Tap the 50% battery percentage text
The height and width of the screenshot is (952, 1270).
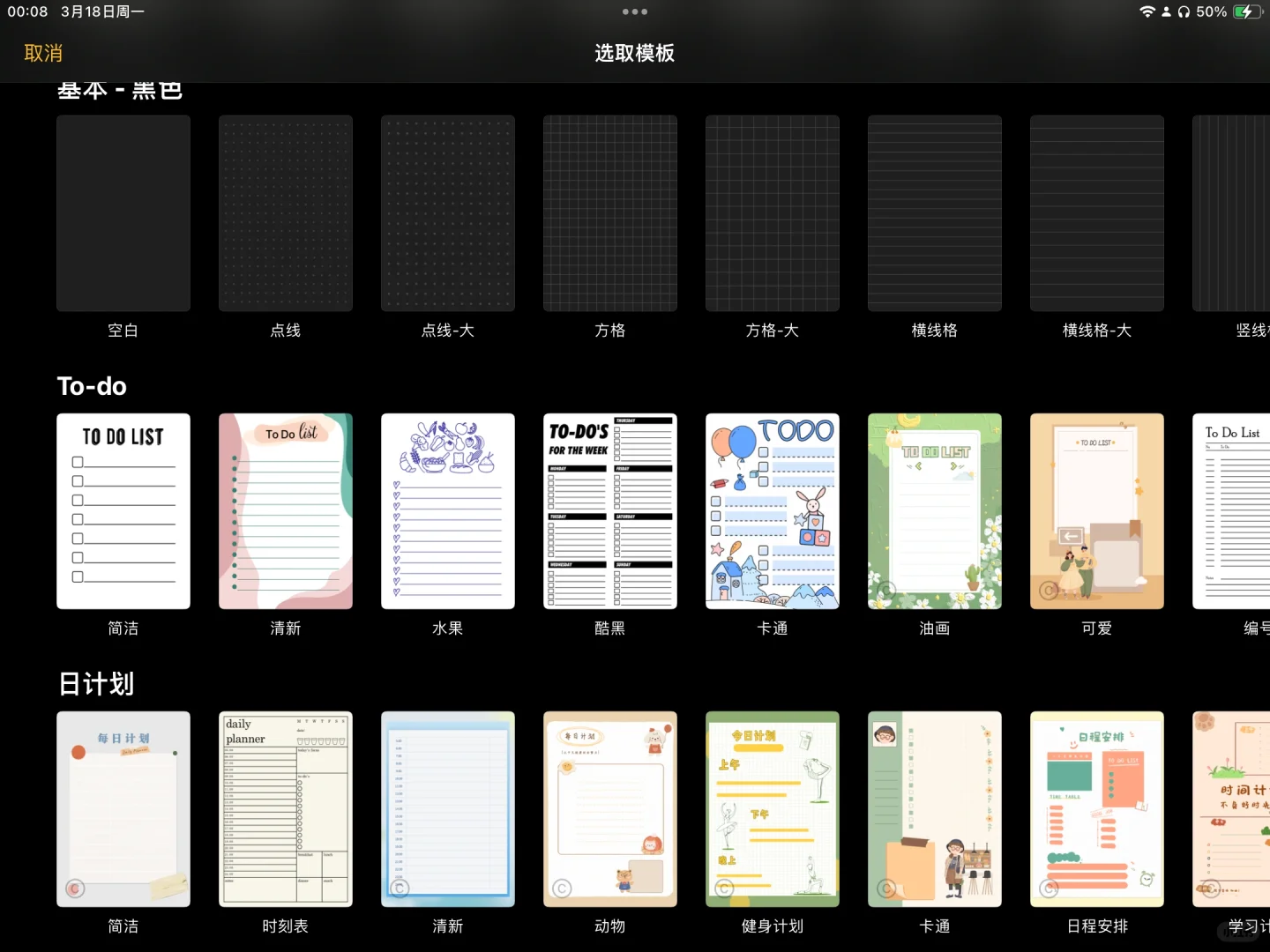click(x=1212, y=11)
